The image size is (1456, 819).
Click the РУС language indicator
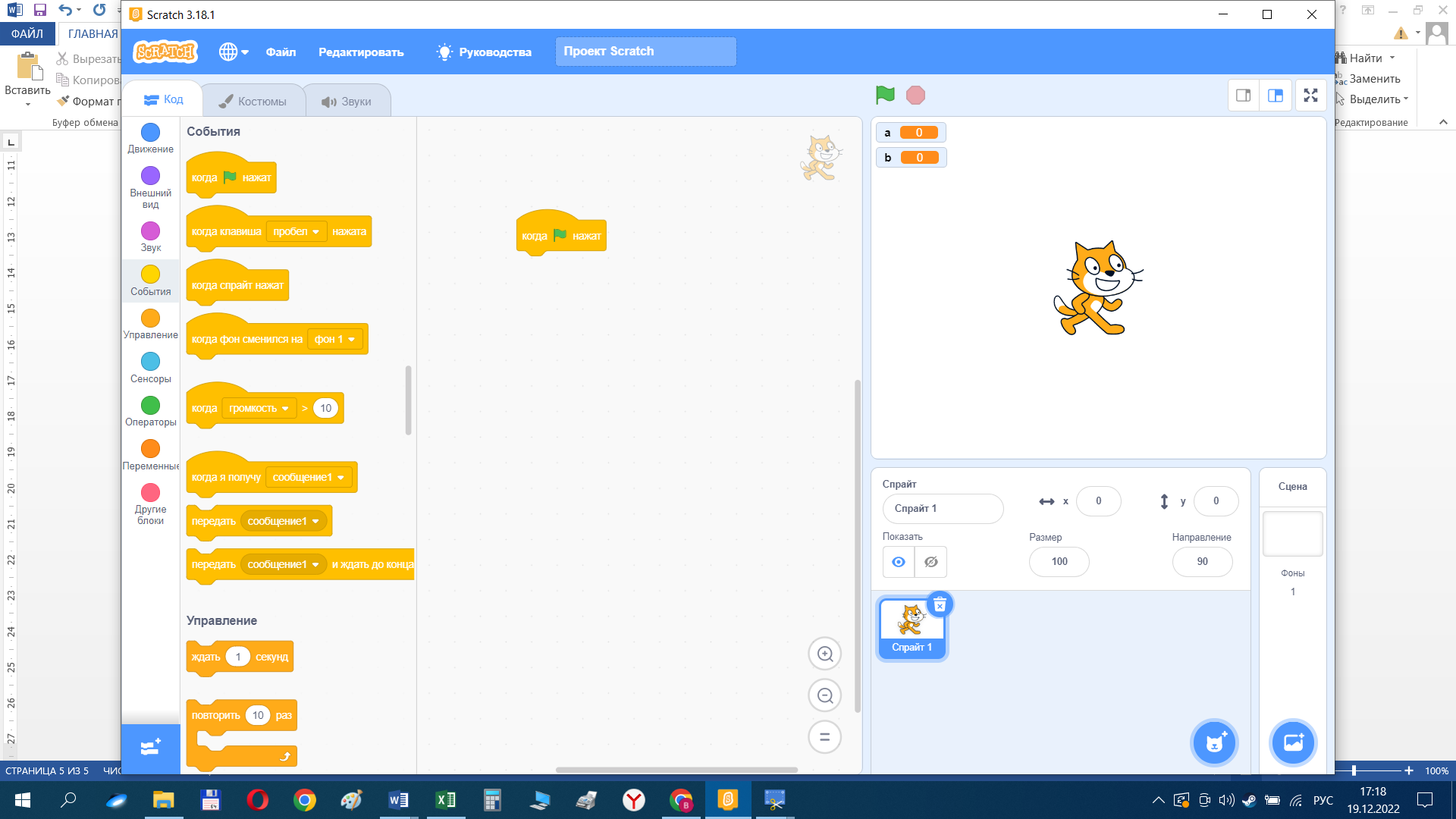pos(1323,799)
